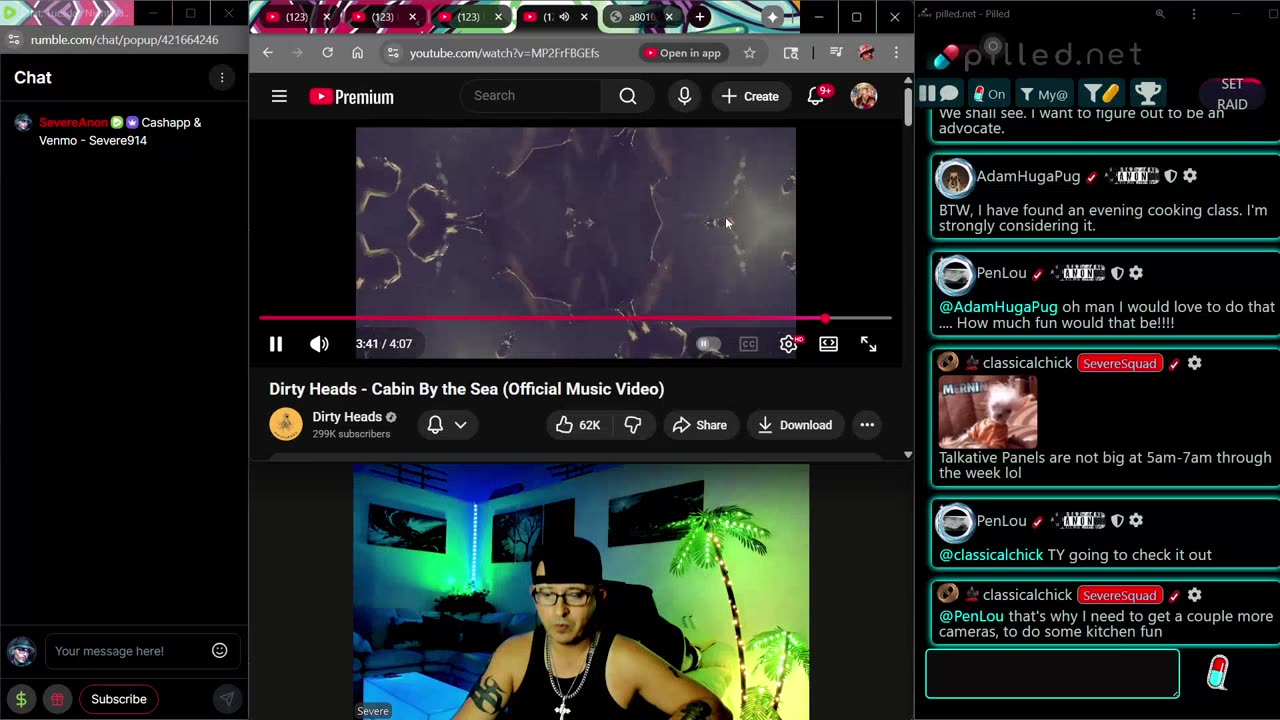Open Rumble chat three-dot options
This screenshot has width=1280, height=720.
222,77
